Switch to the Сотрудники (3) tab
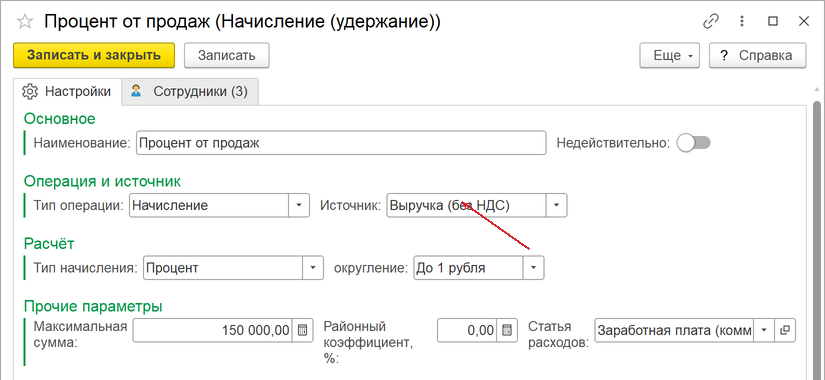The height and width of the screenshot is (380, 825). 189,92
